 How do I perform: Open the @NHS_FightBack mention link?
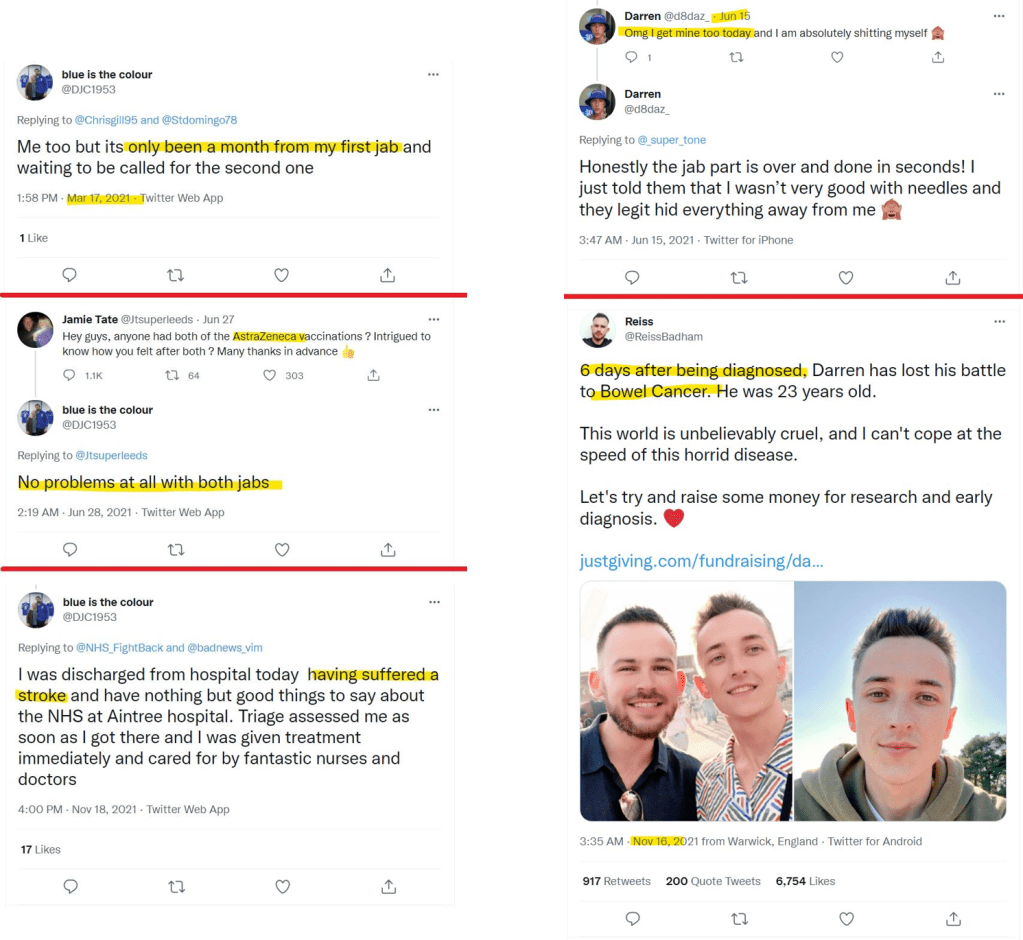tap(120, 648)
